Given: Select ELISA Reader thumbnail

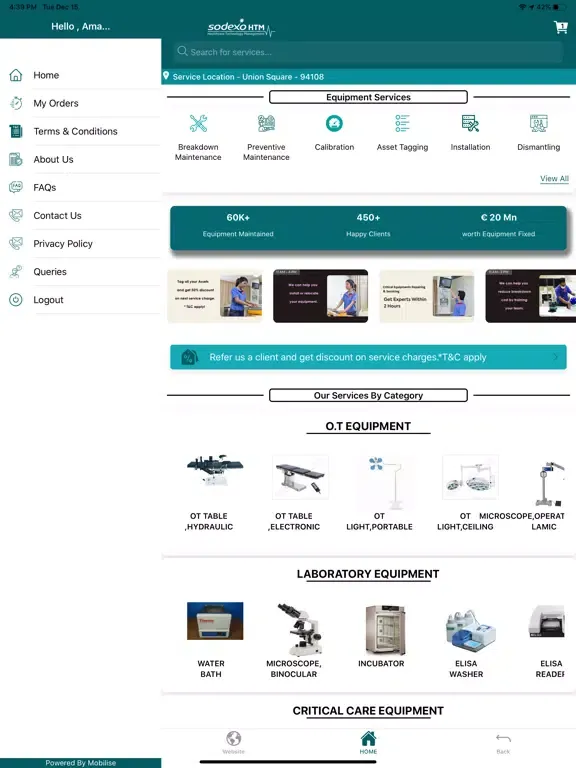Looking at the screenshot, I should 546,621.
